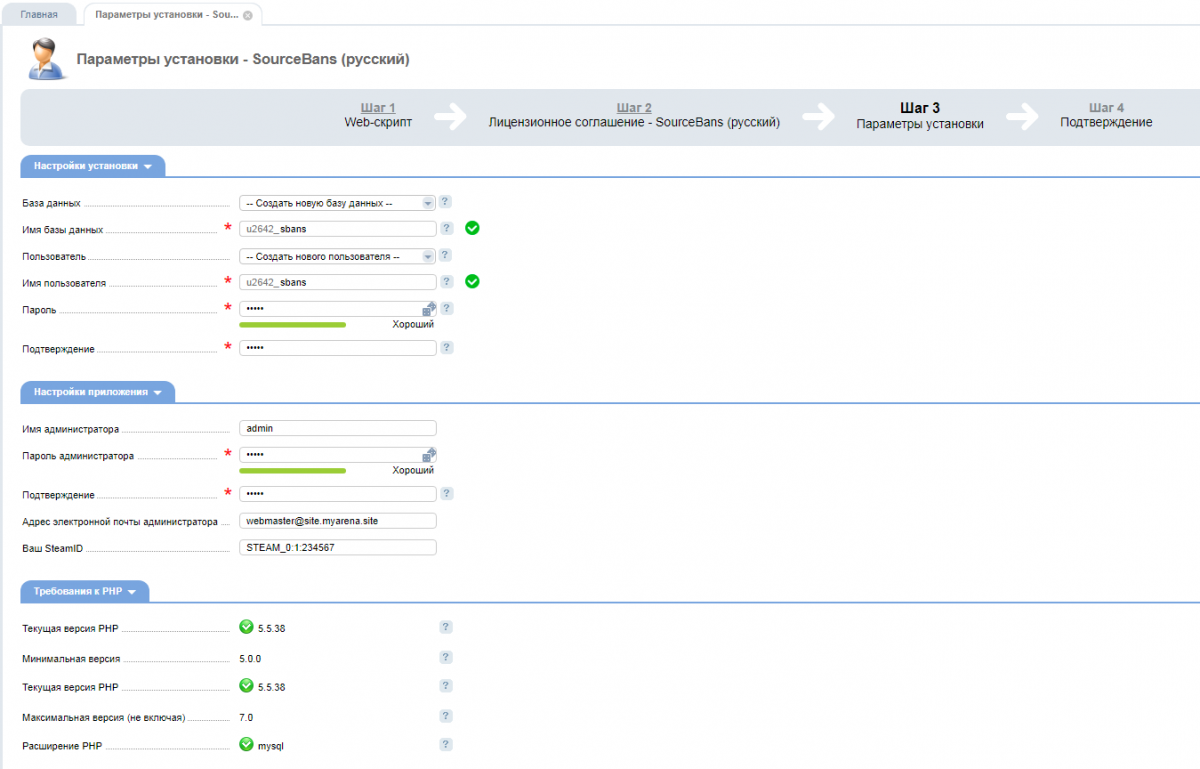Collapse the Требования к PHP section
The width and height of the screenshot is (1200, 769).
[84, 591]
